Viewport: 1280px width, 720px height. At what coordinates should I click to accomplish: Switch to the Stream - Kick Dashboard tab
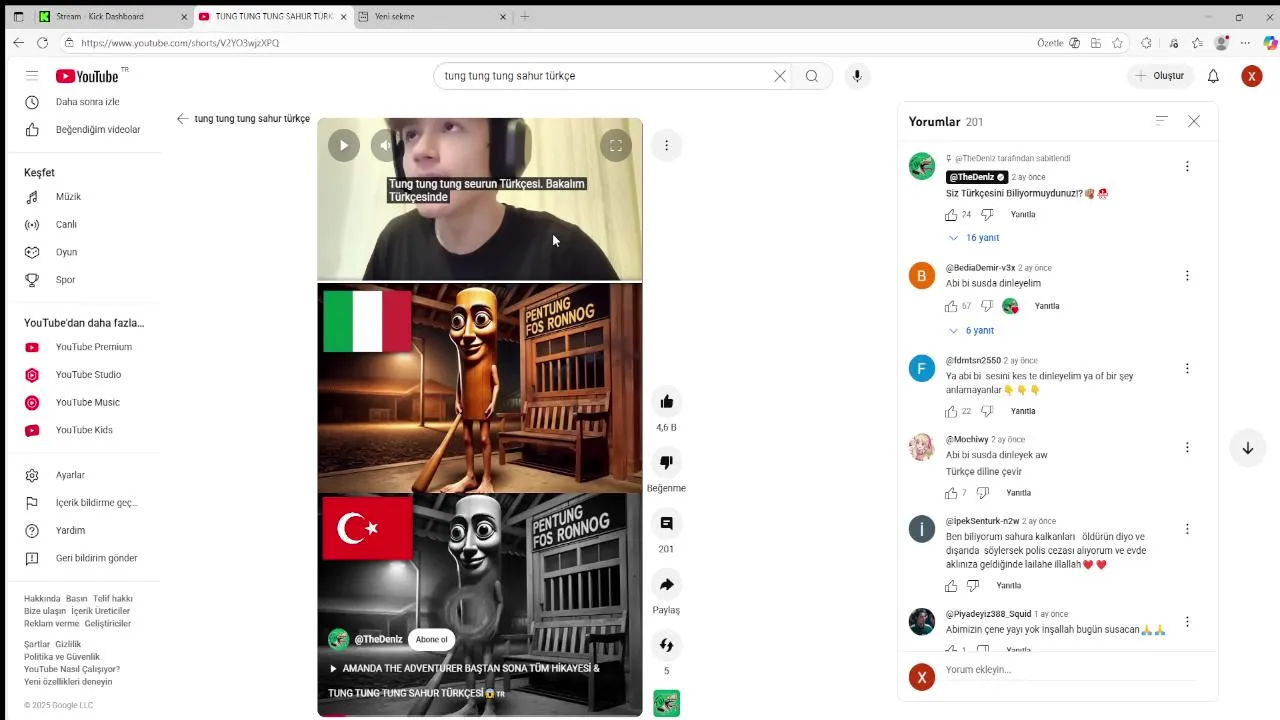pos(113,17)
